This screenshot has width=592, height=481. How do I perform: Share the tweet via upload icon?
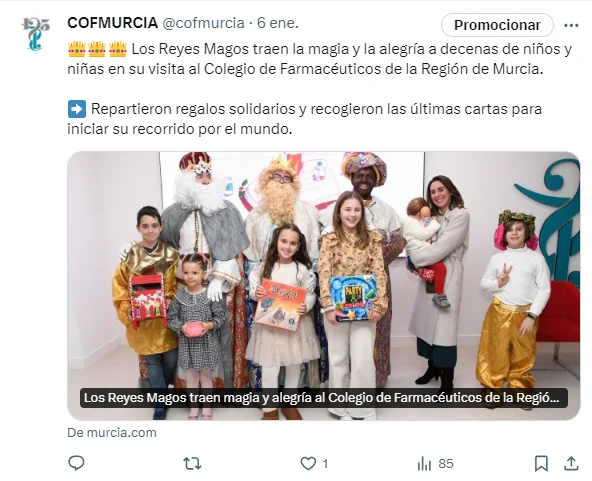571,463
